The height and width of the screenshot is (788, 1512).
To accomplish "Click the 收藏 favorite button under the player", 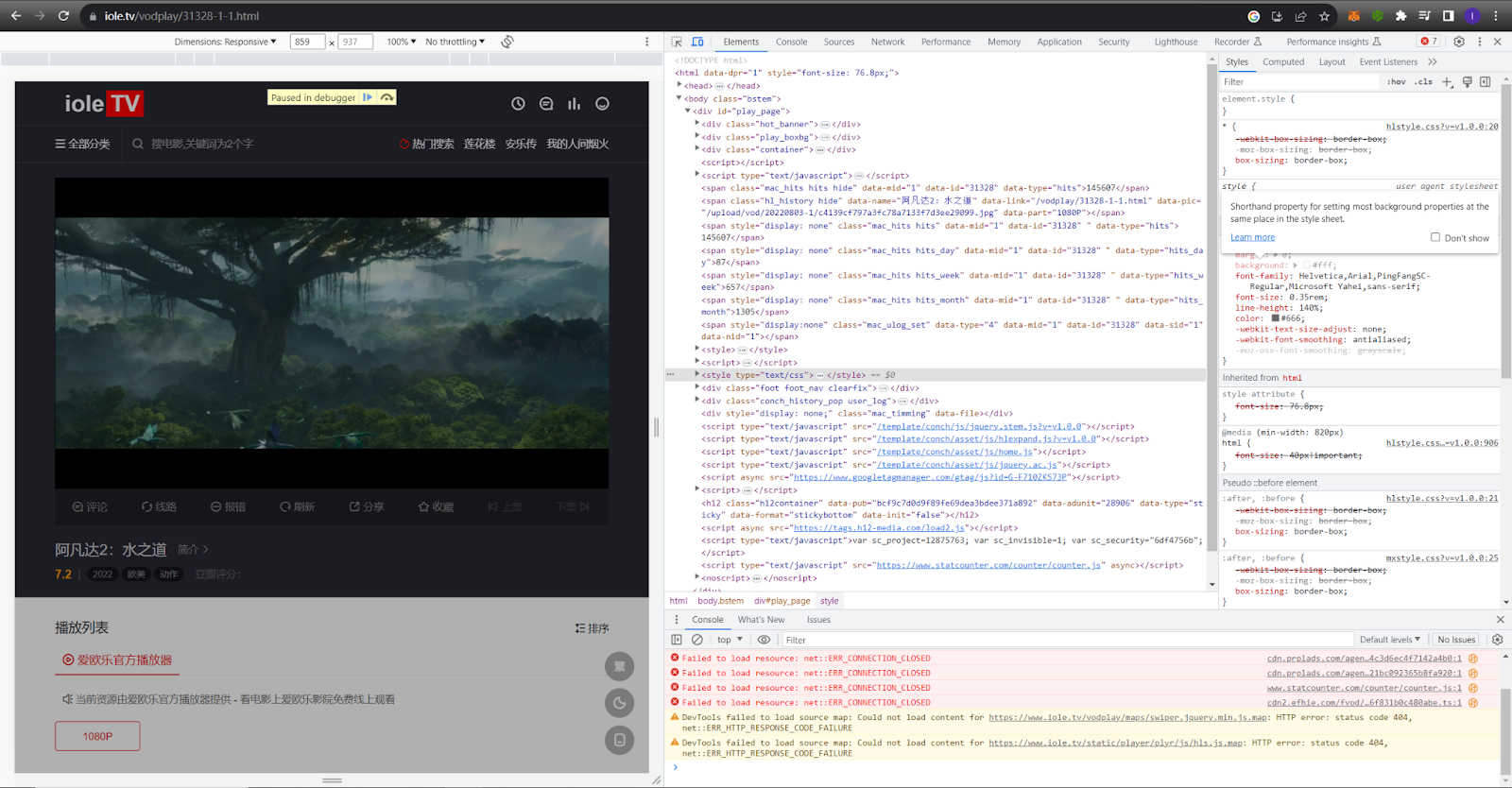I will [x=436, y=507].
